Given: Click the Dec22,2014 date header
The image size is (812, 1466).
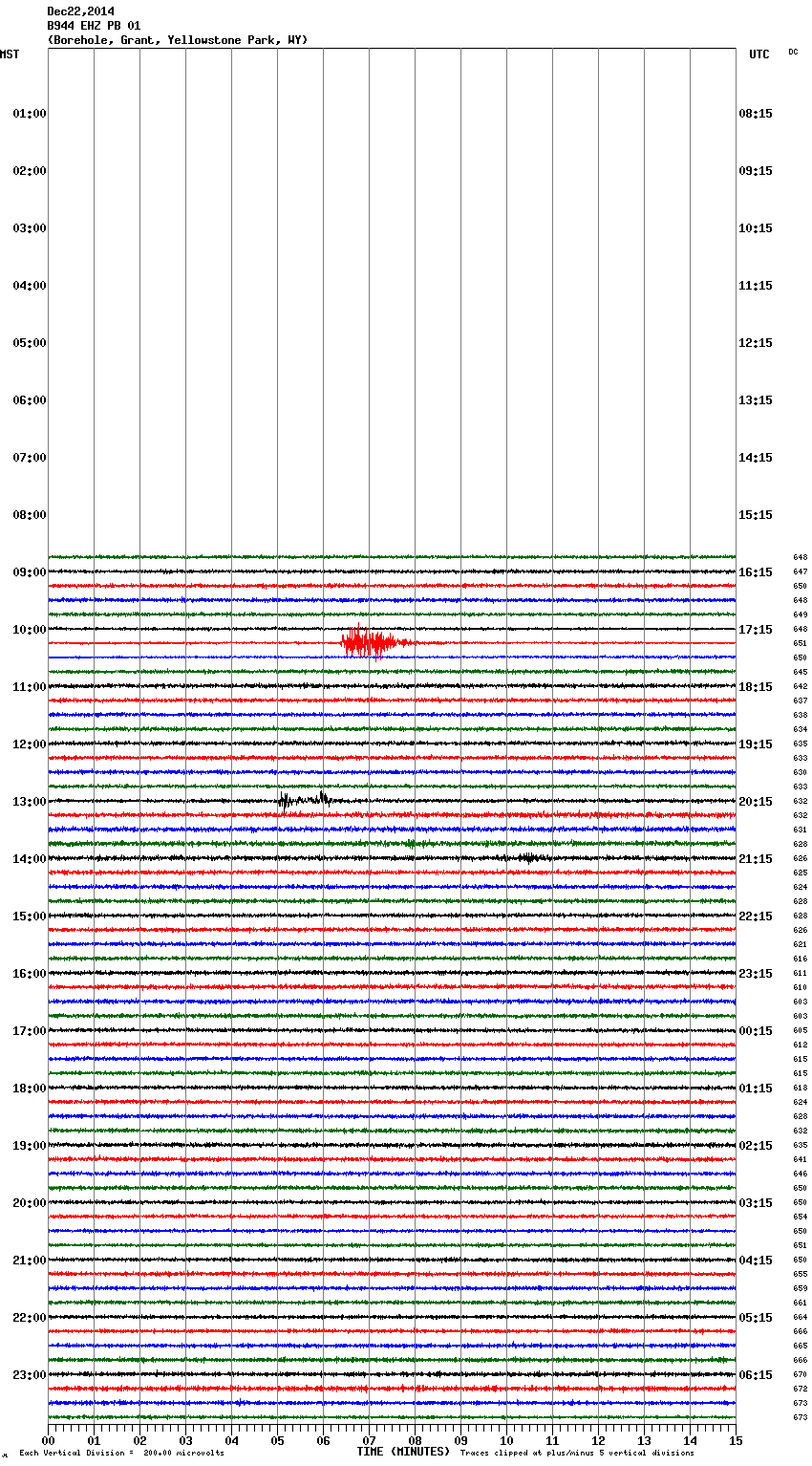Looking at the screenshot, I should pos(81,11).
